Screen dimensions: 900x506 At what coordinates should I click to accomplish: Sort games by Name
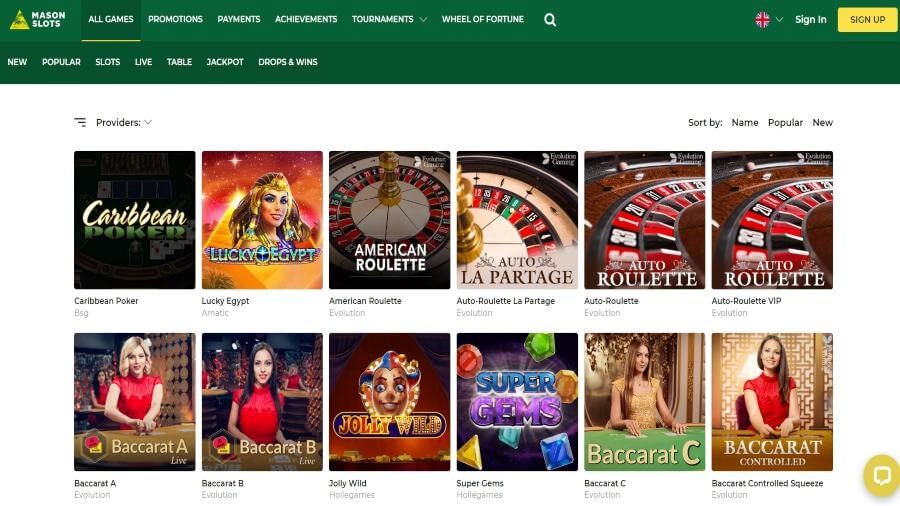coord(745,122)
